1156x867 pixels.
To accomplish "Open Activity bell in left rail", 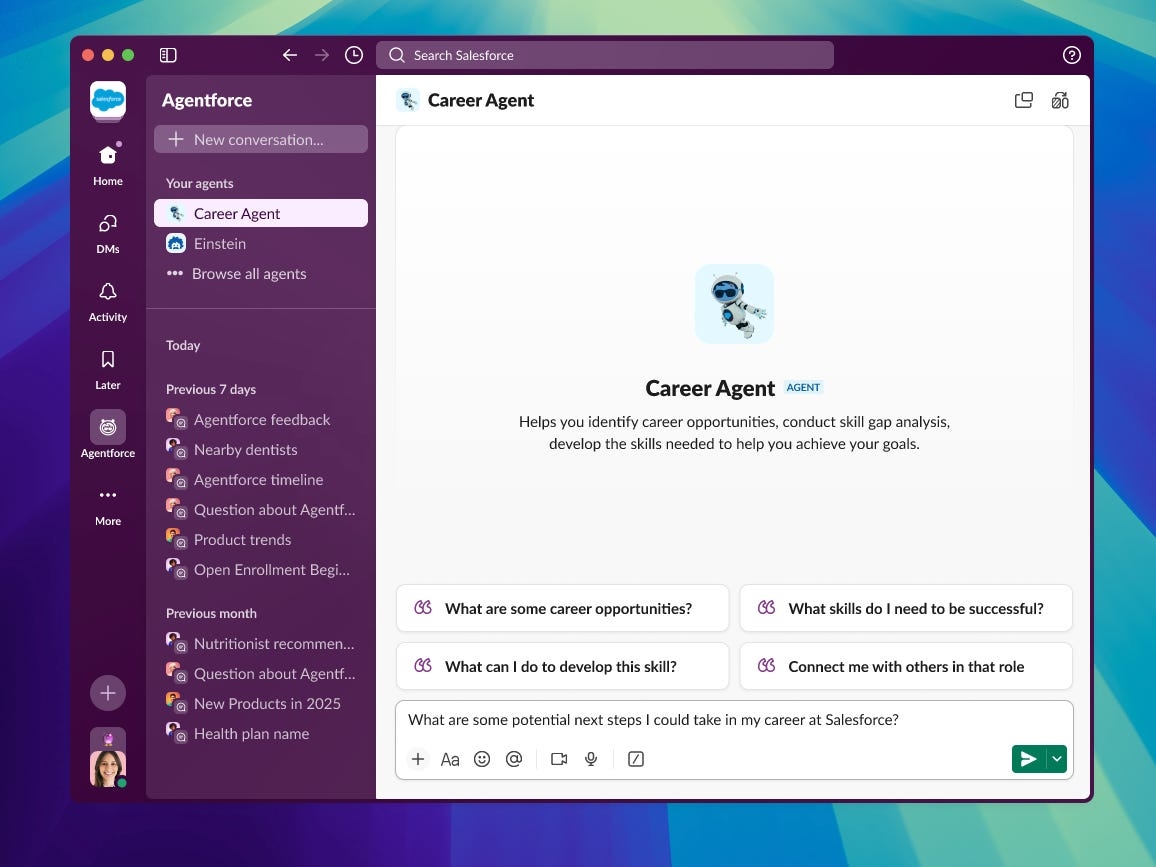I will 108,301.
